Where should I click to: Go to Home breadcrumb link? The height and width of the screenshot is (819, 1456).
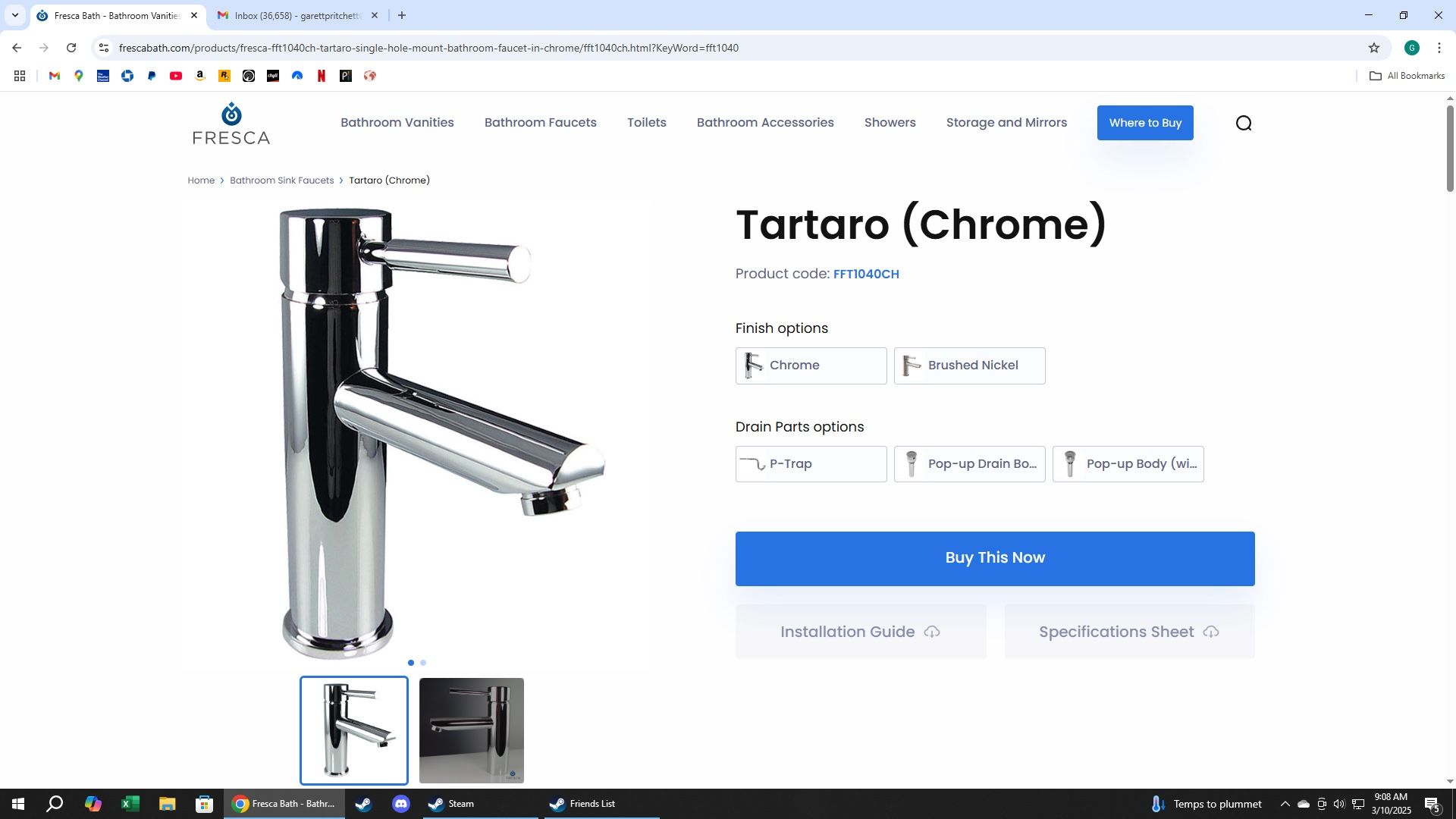tap(201, 180)
